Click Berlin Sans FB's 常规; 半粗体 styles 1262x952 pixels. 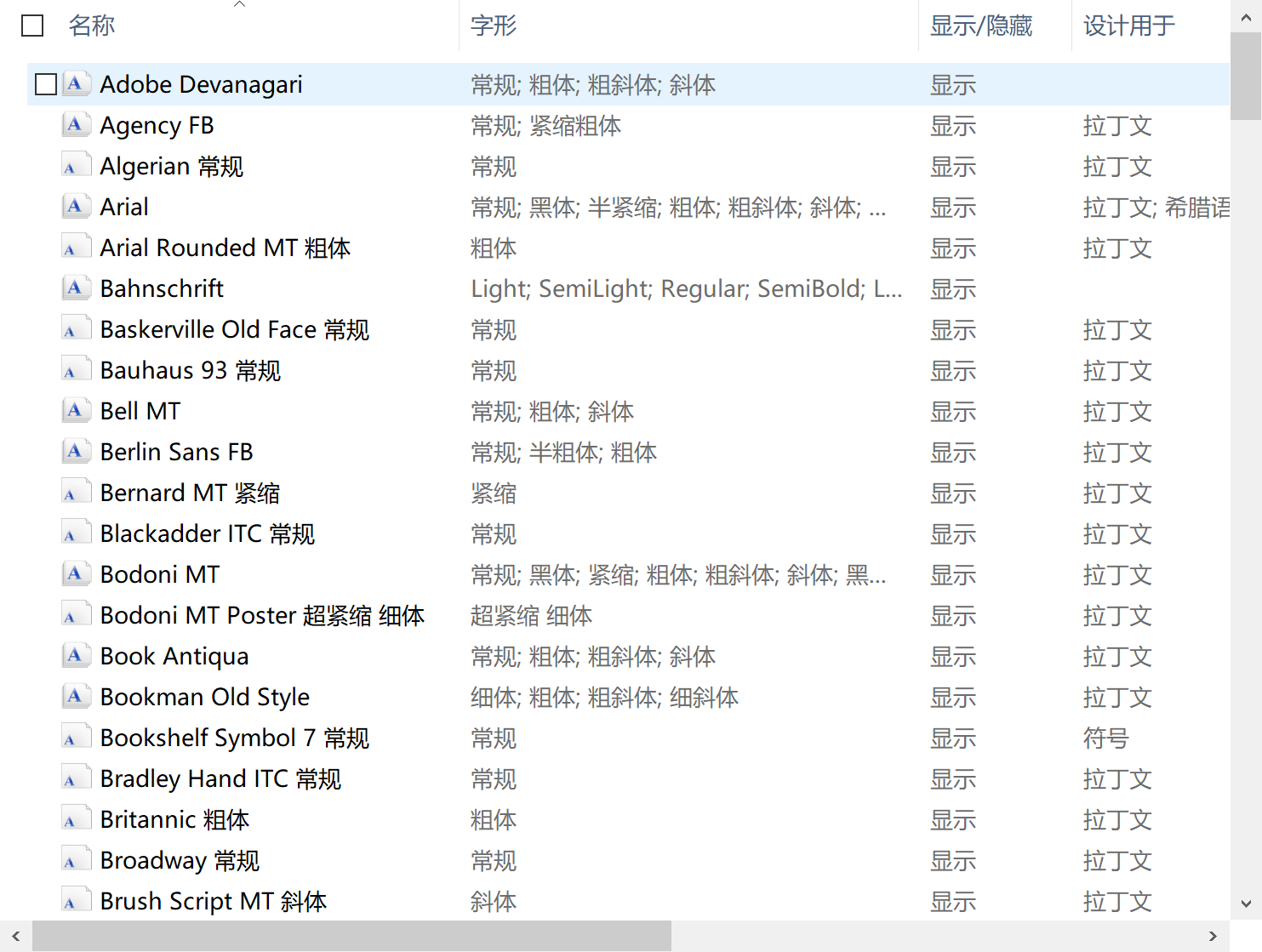pos(564,452)
